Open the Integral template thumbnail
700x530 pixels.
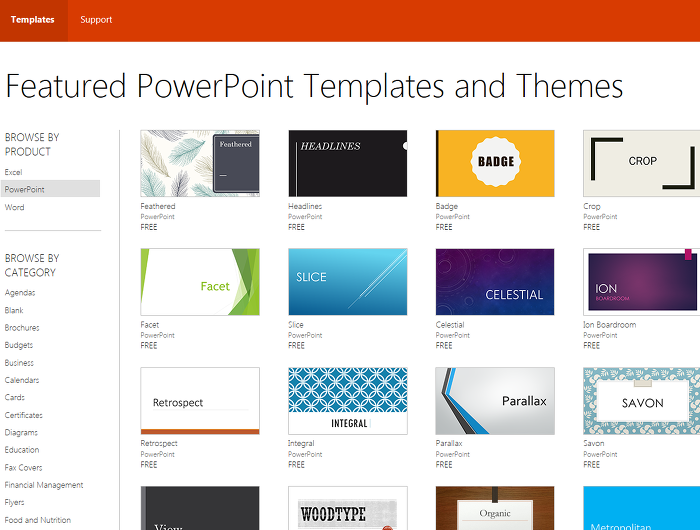click(x=348, y=401)
